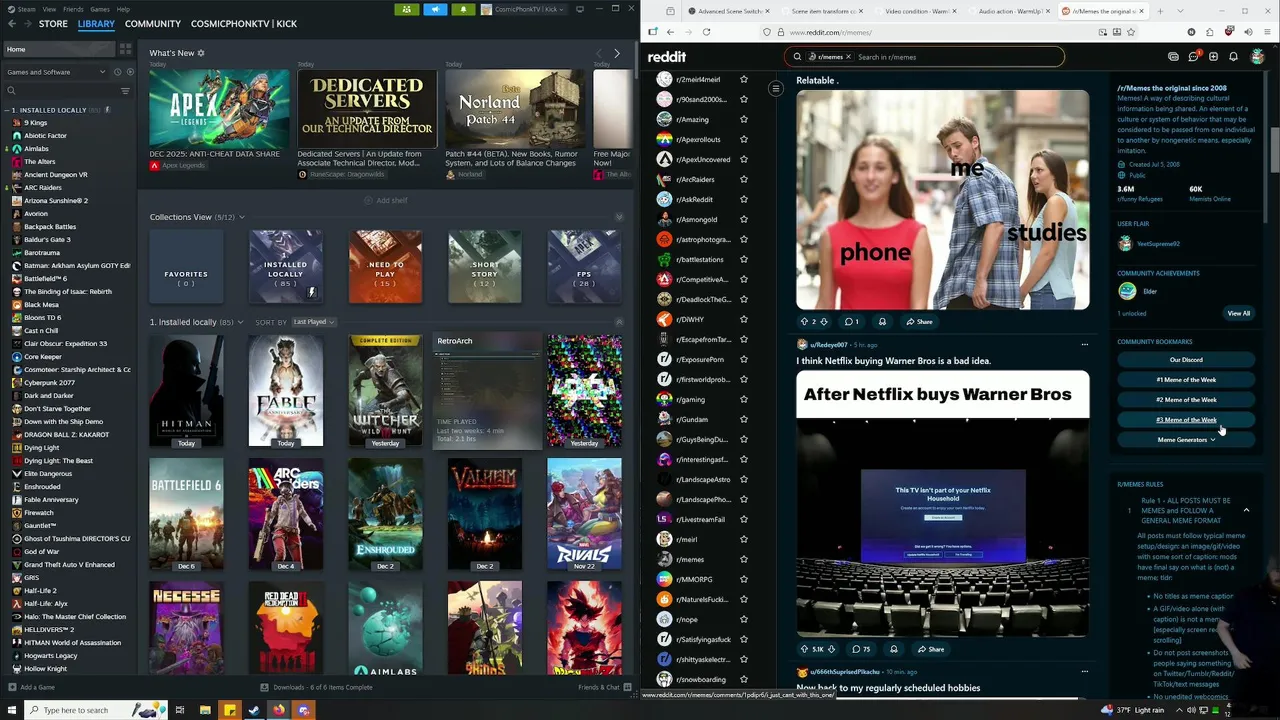This screenshot has height=720, width=1280.
Task: Select Advanced Scene Switcher Firefox tab
Action: point(728,11)
